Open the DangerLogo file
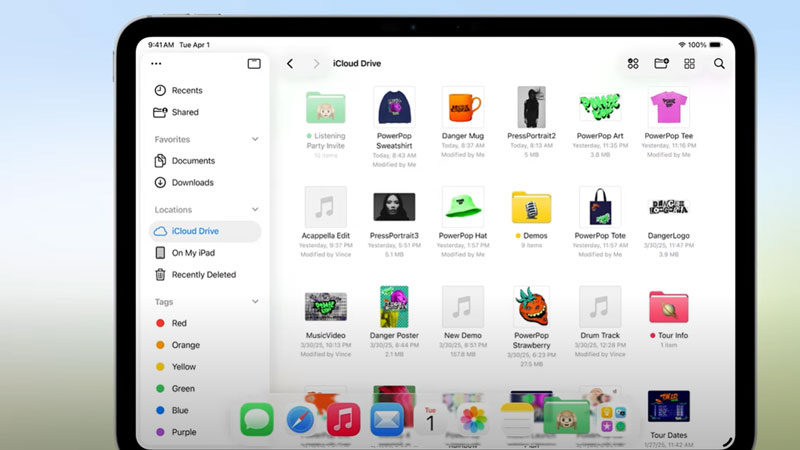Screen dimensions: 800x450 pyautogui.click(x=668, y=207)
